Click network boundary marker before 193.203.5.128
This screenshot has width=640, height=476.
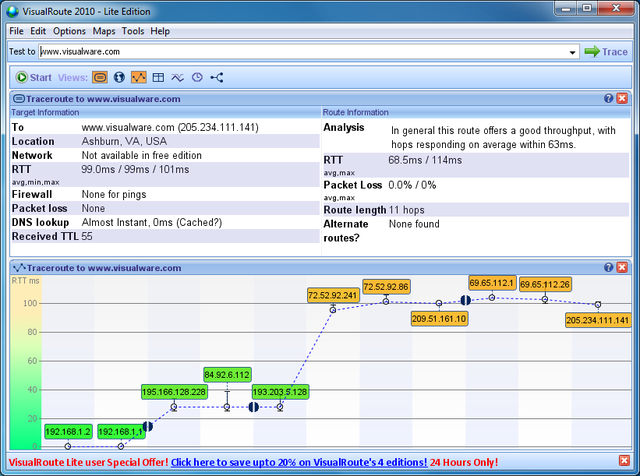click(x=253, y=407)
